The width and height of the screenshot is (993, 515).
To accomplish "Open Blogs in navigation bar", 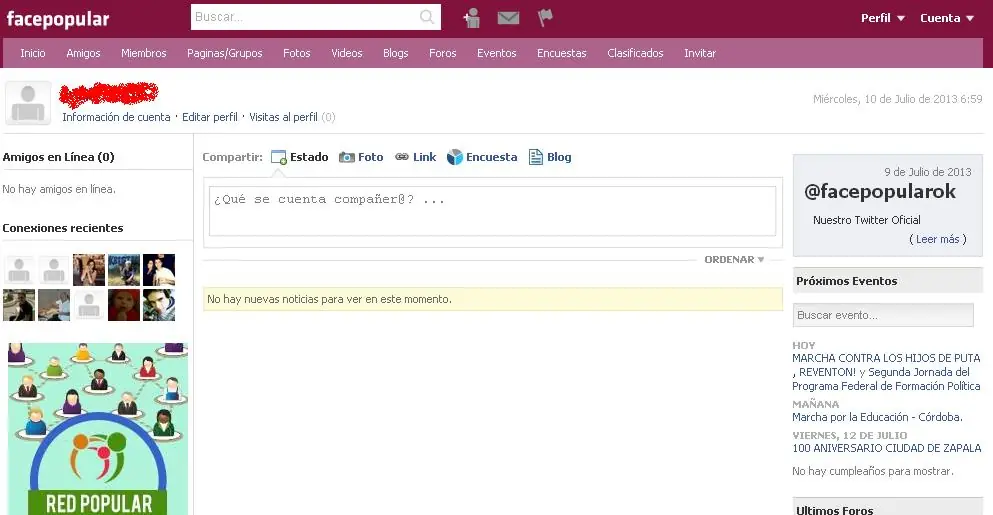I will [x=395, y=53].
